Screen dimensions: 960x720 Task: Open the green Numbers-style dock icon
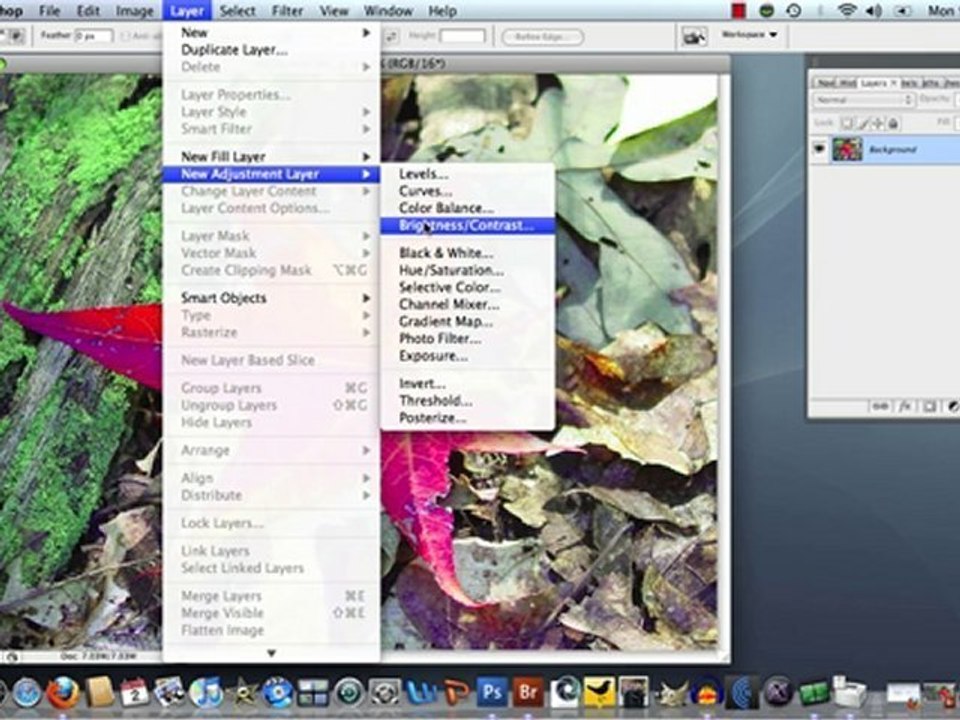(813, 694)
